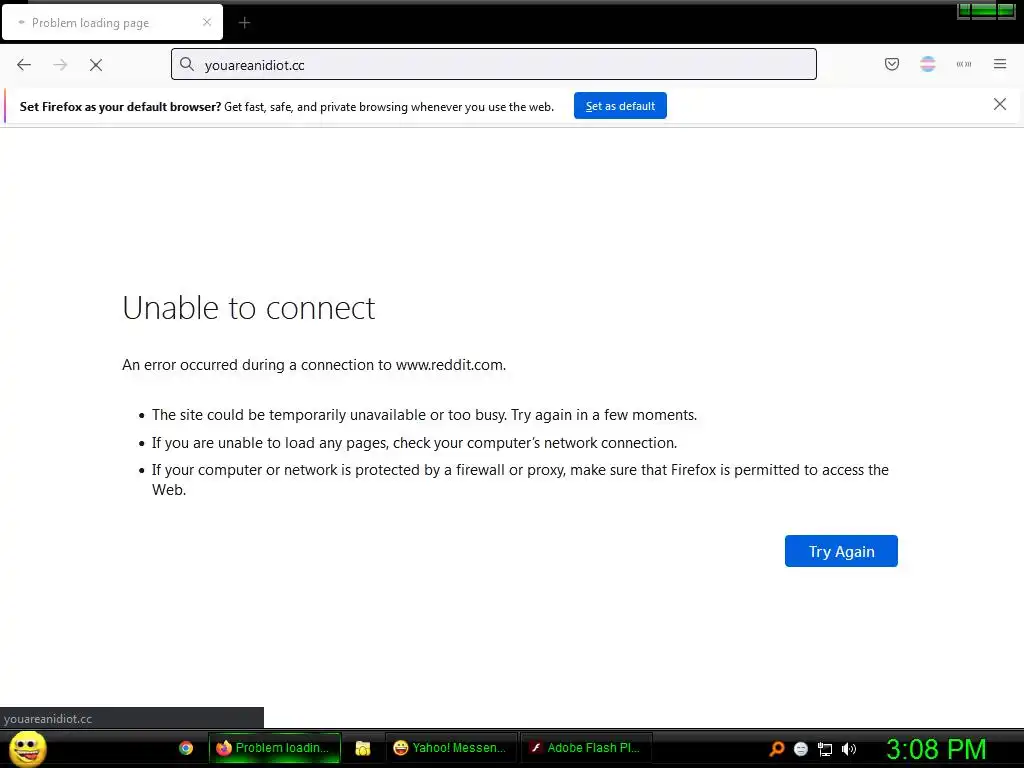Click the check your network connection bullet

(x=414, y=443)
